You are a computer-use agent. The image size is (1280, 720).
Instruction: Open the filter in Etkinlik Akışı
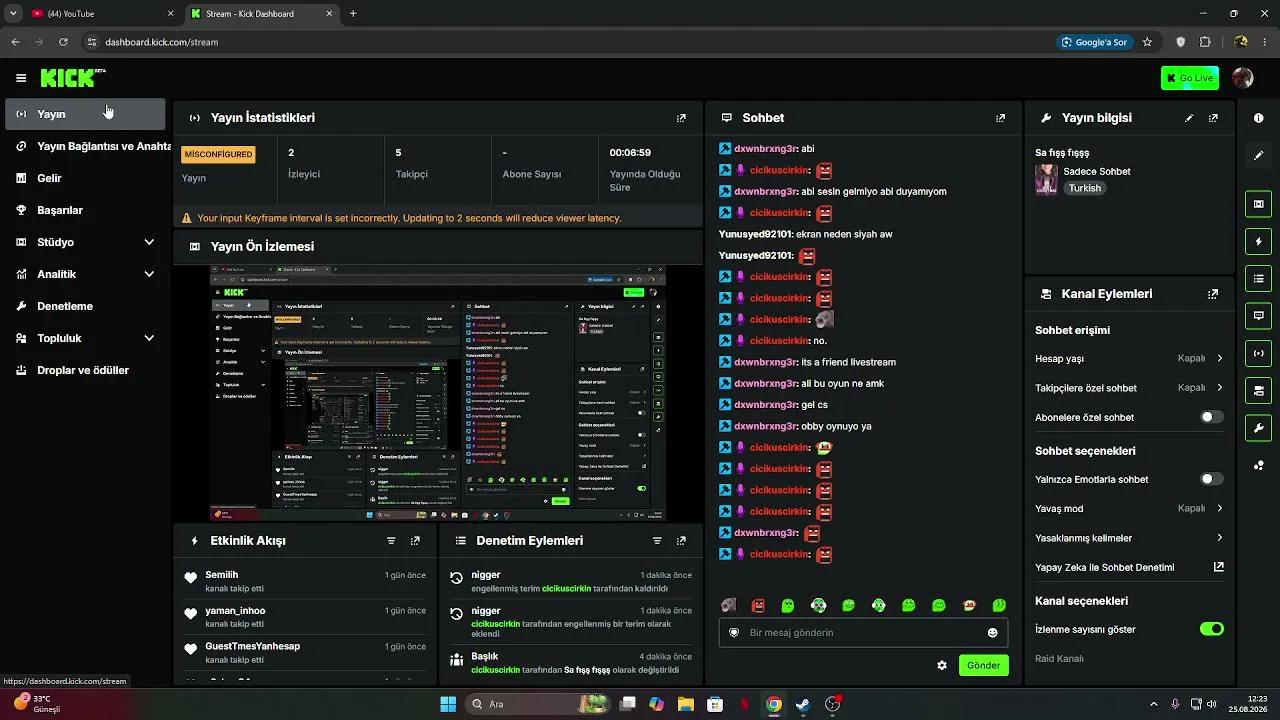(391, 541)
